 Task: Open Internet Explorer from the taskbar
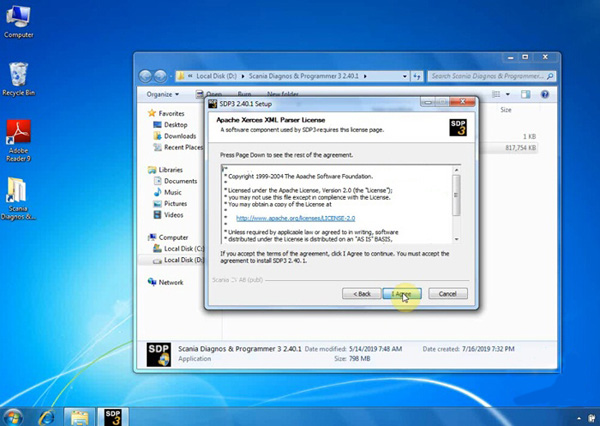[46, 417]
